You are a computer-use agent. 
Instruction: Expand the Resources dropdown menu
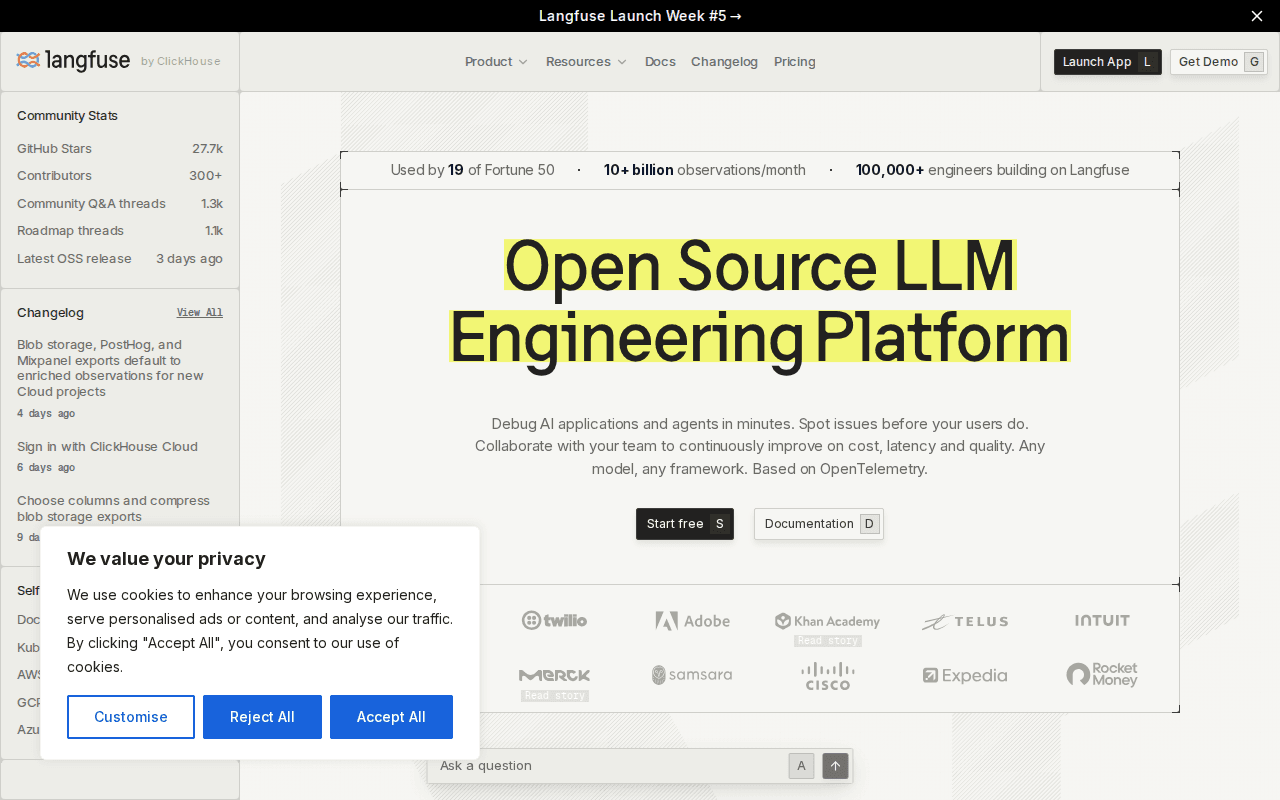point(586,62)
